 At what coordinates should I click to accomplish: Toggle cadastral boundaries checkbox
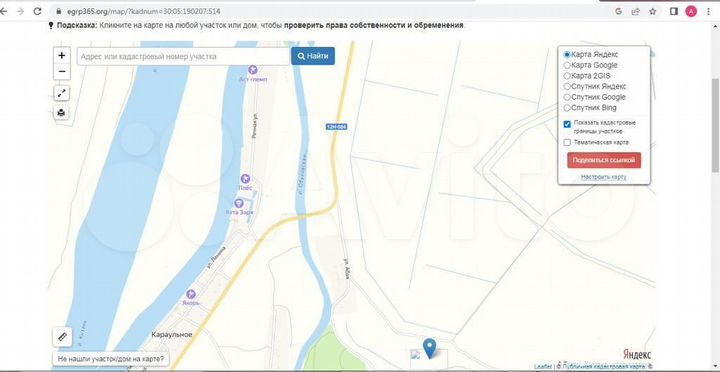point(567,124)
